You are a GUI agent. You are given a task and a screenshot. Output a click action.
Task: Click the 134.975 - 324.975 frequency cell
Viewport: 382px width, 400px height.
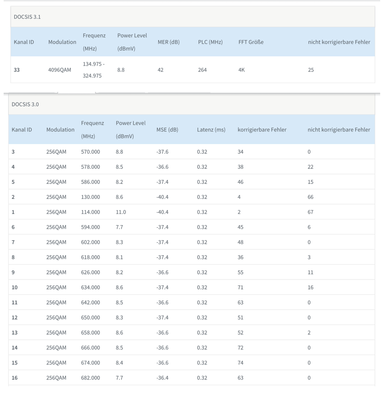94,70
